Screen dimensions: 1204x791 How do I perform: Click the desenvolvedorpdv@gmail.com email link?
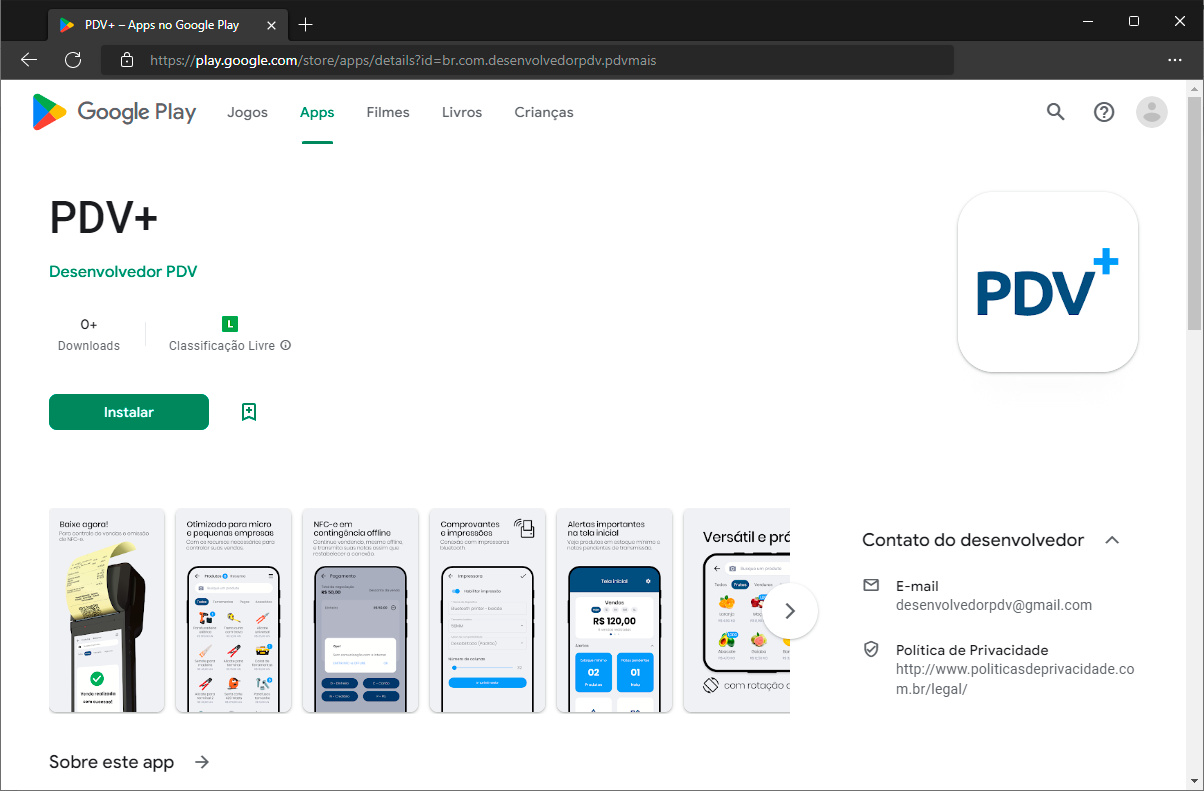point(994,605)
